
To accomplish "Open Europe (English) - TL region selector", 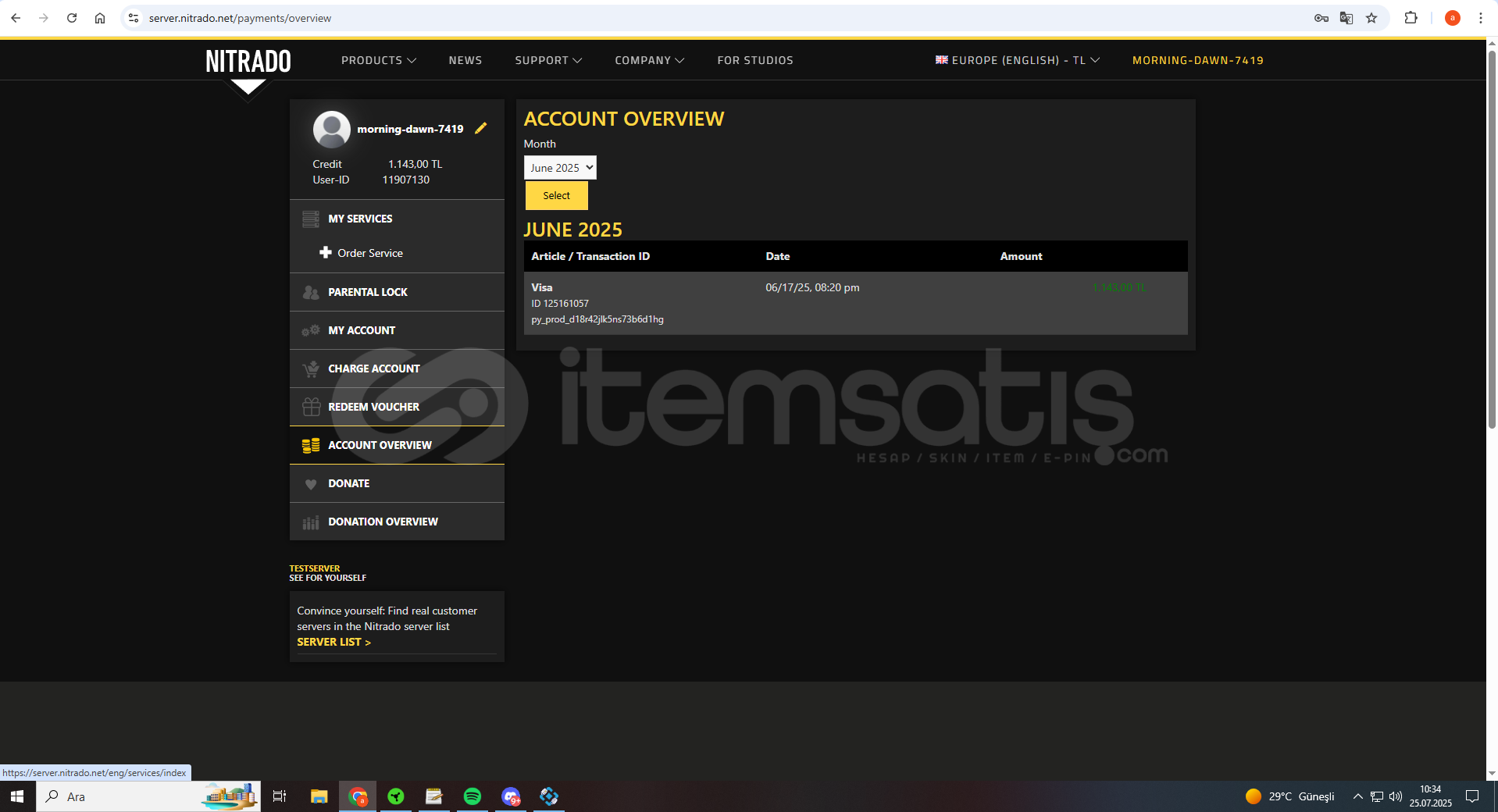I will coord(1018,60).
